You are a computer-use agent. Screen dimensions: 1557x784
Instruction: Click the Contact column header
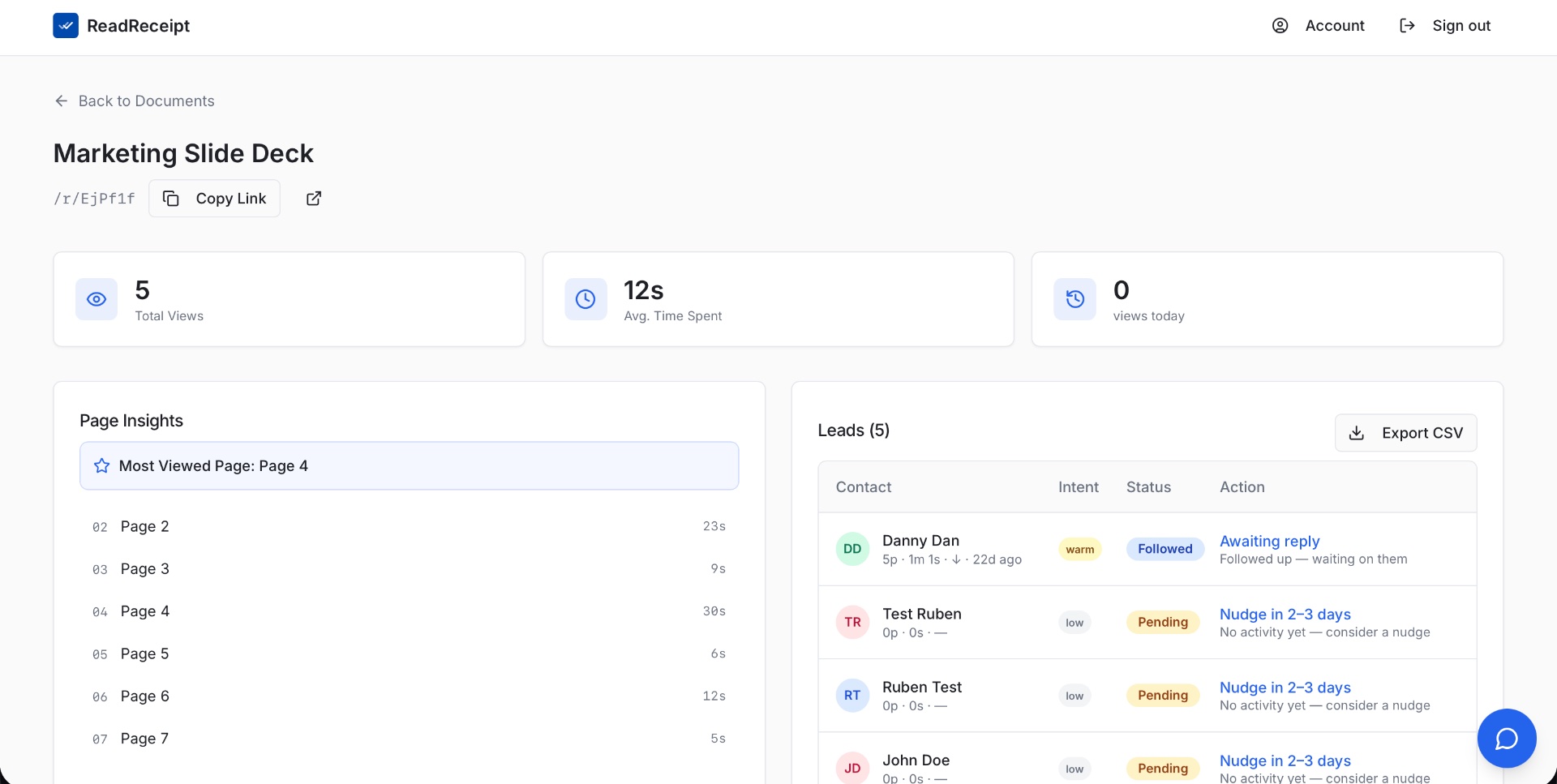coord(864,487)
